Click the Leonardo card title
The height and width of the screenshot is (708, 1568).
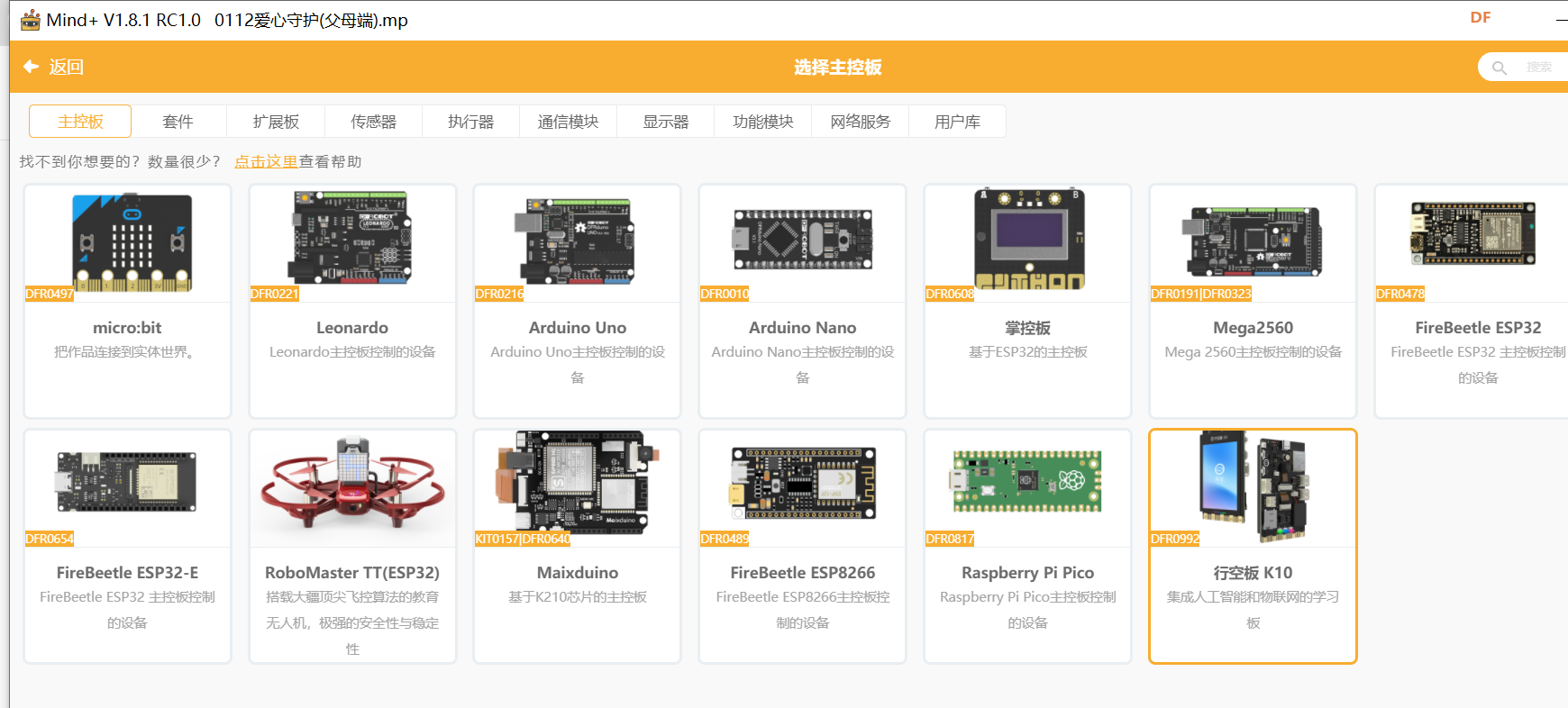(352, 328)
